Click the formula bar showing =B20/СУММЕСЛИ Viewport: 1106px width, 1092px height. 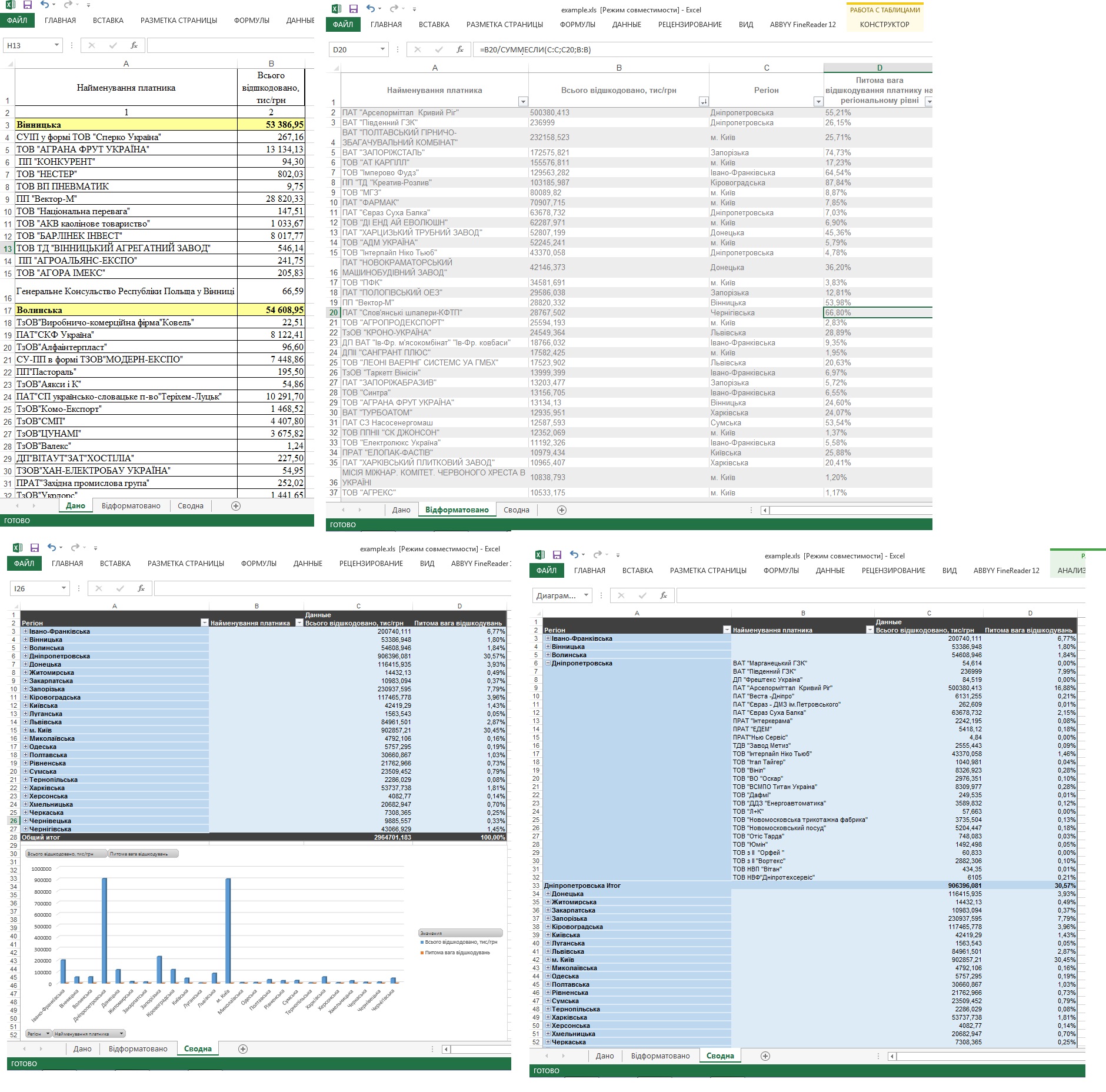point(702,49)
